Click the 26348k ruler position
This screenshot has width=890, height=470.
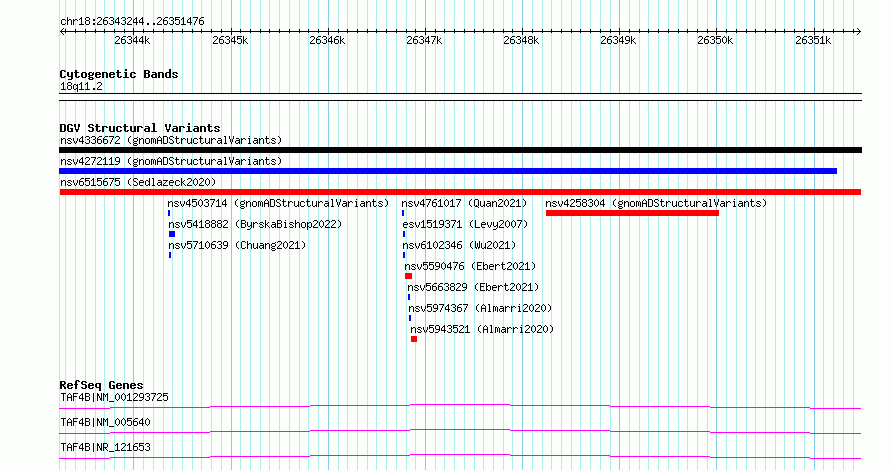pos(521,40)
